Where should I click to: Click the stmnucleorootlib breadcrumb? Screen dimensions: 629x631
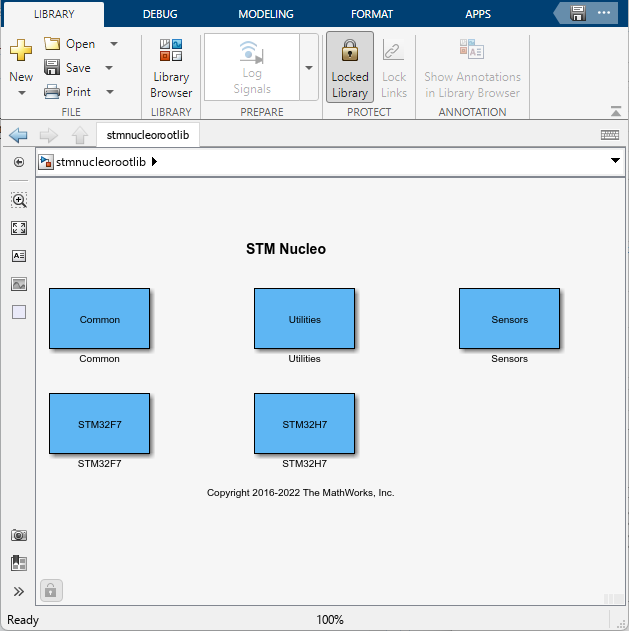(x=102, y=161)
